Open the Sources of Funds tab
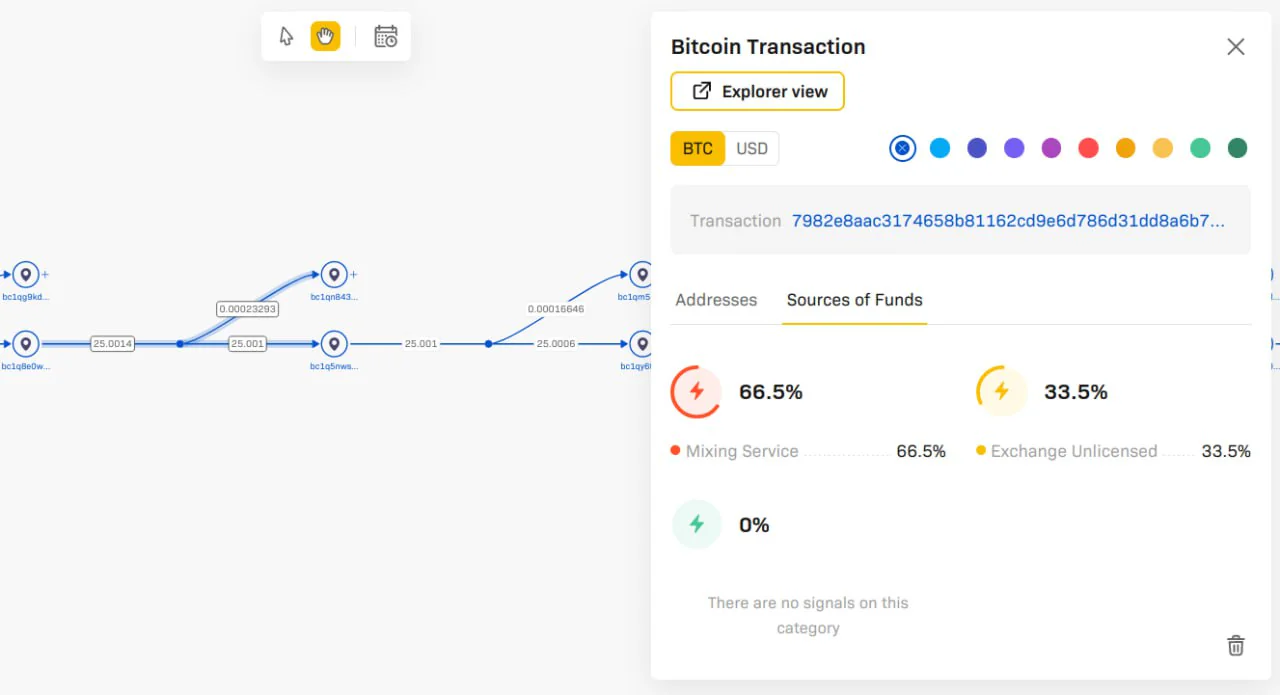Image resolution: width=1280 pixels, height=695 pixels. (855, 300)
